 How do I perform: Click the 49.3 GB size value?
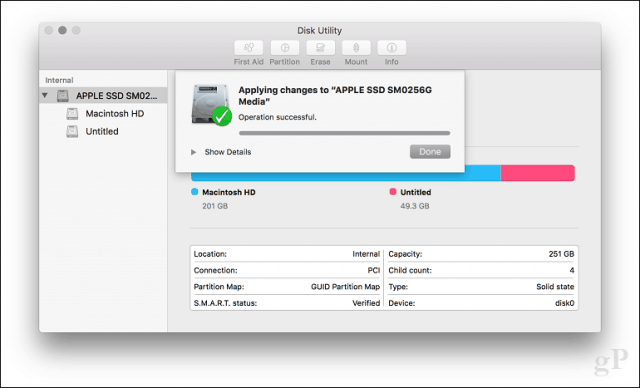(x=415, y=206)
